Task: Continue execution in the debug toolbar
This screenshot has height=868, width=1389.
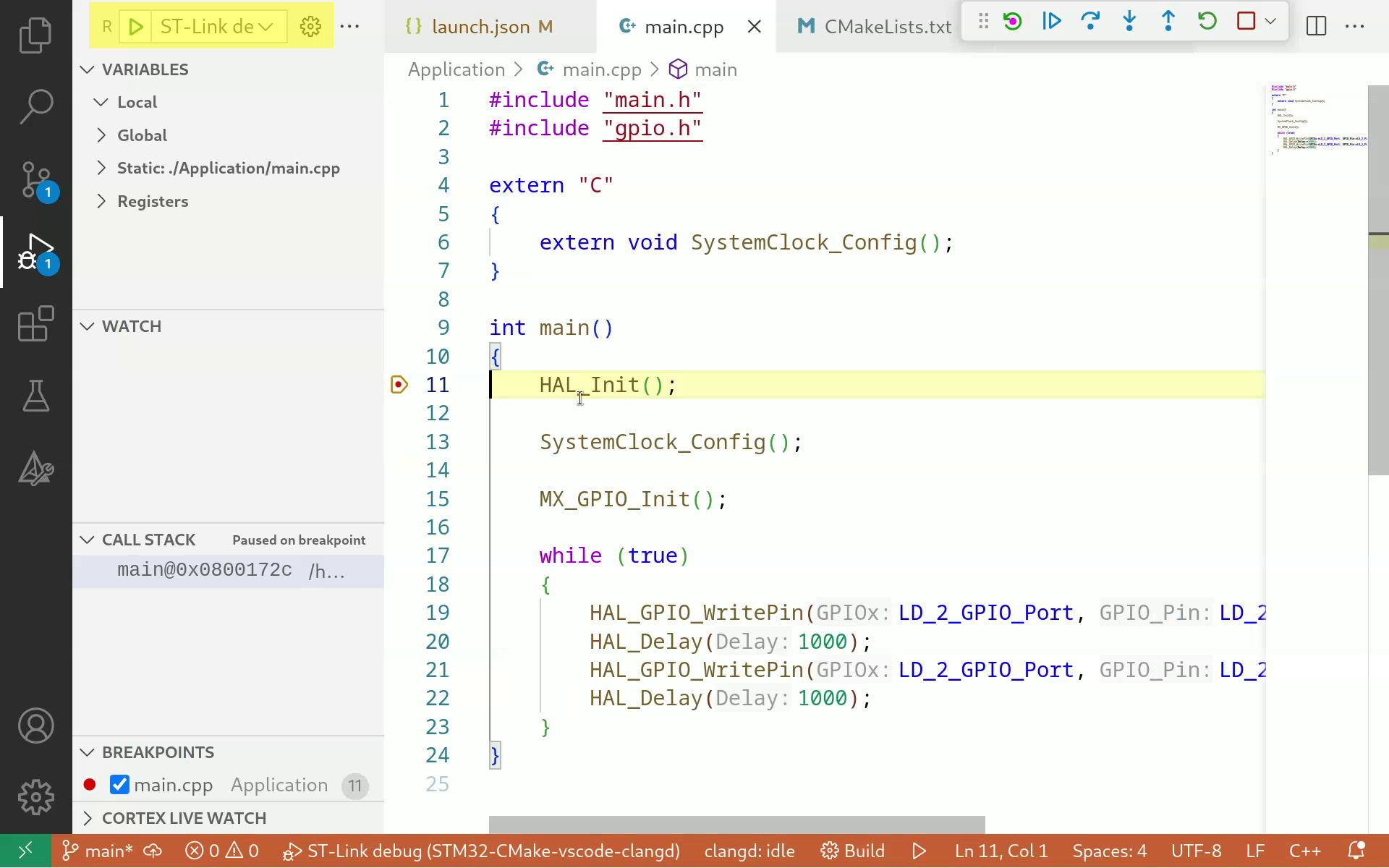Action: coord(1051,21)
